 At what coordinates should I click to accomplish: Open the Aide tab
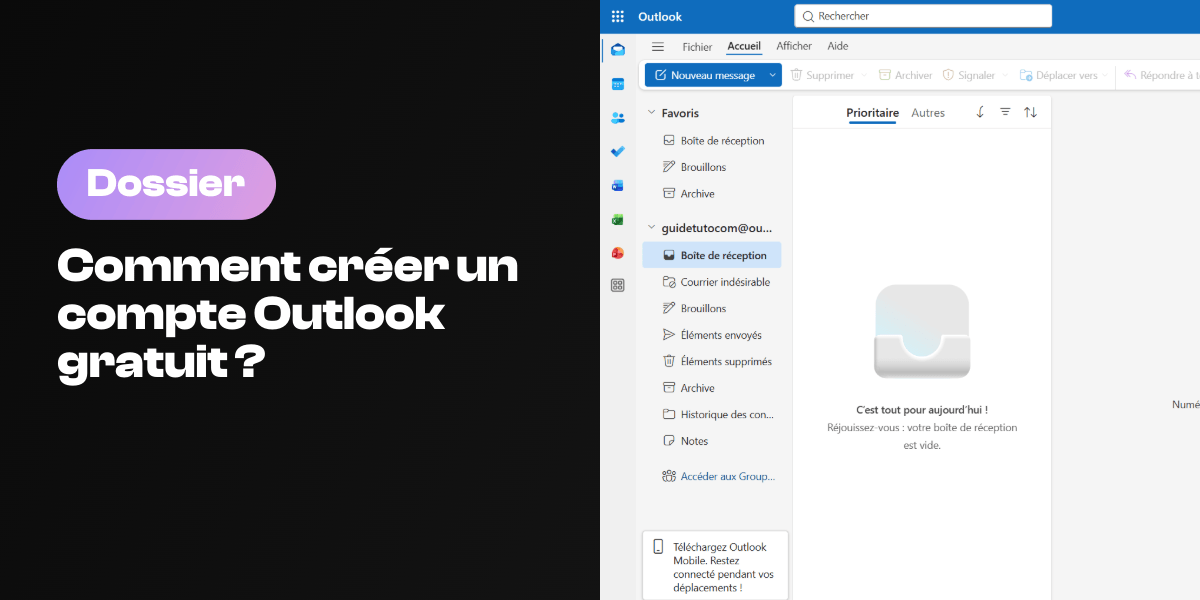click(x=838, y=46)
